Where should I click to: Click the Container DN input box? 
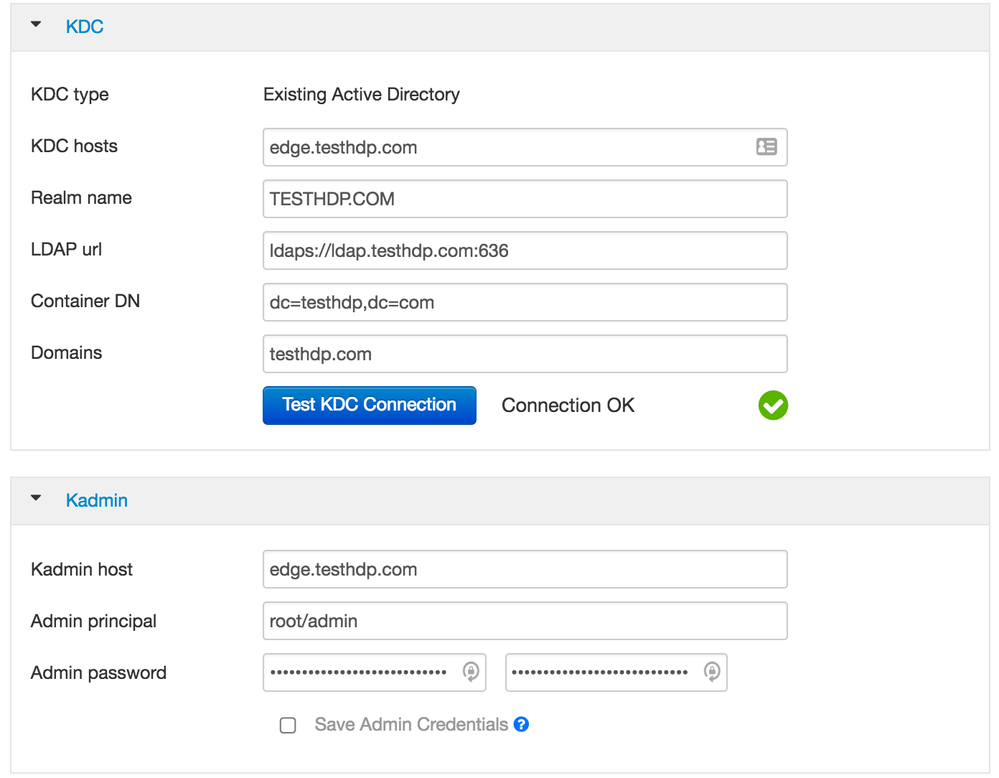coord(525,302)
